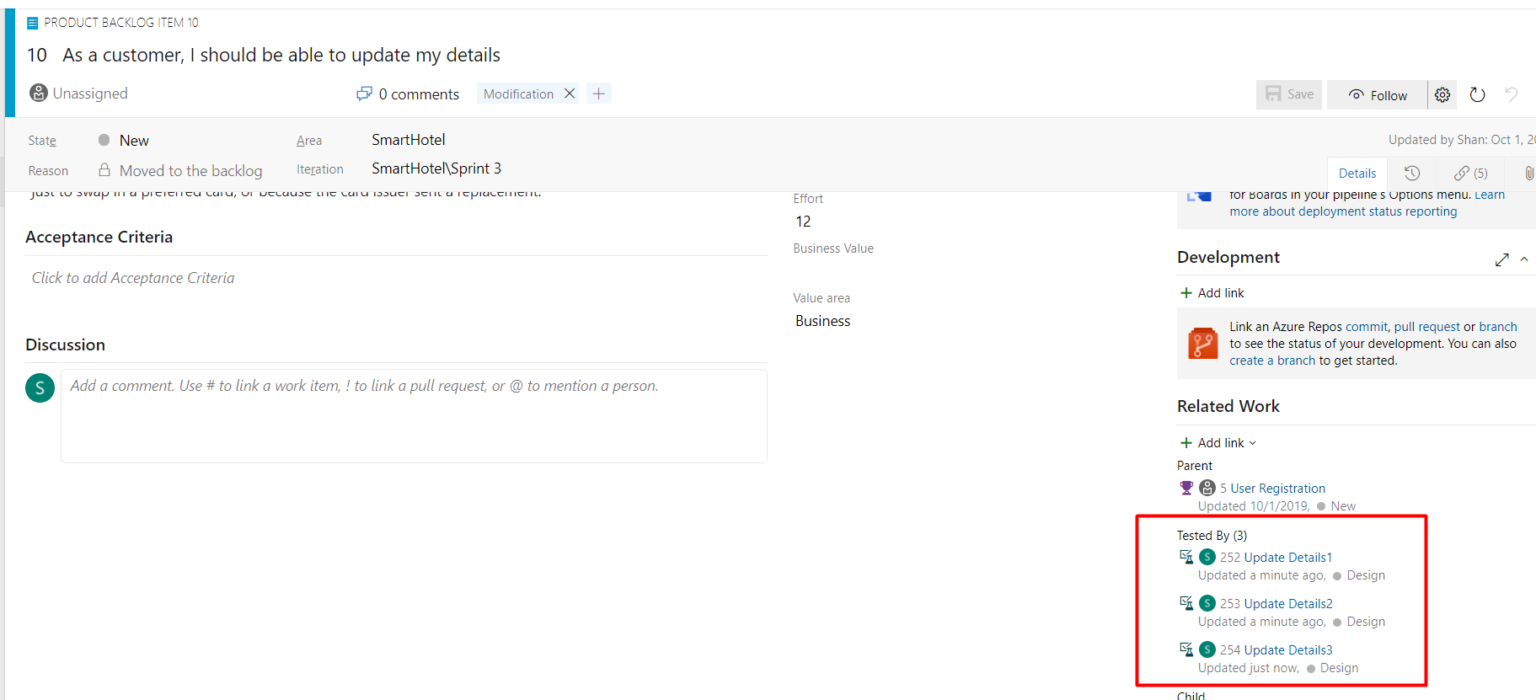Open the State dropdown showing New

134,141
